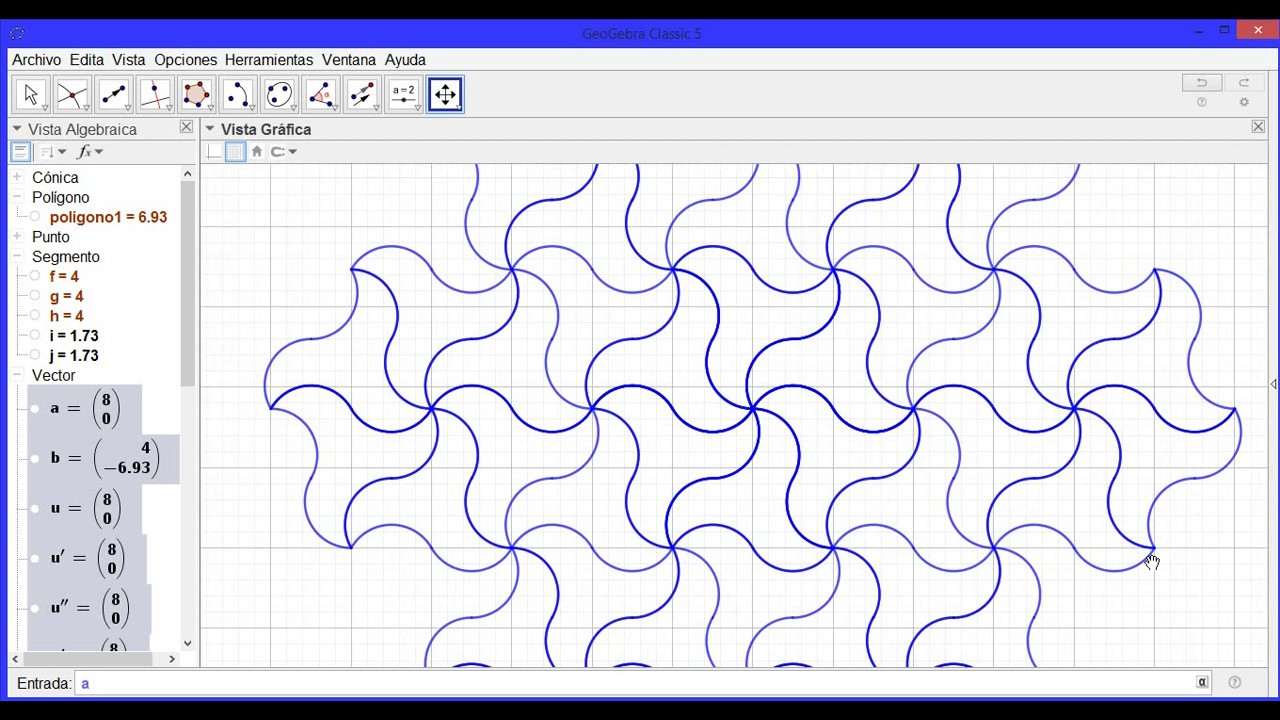Select the Move arrow tool

[31, 95]
